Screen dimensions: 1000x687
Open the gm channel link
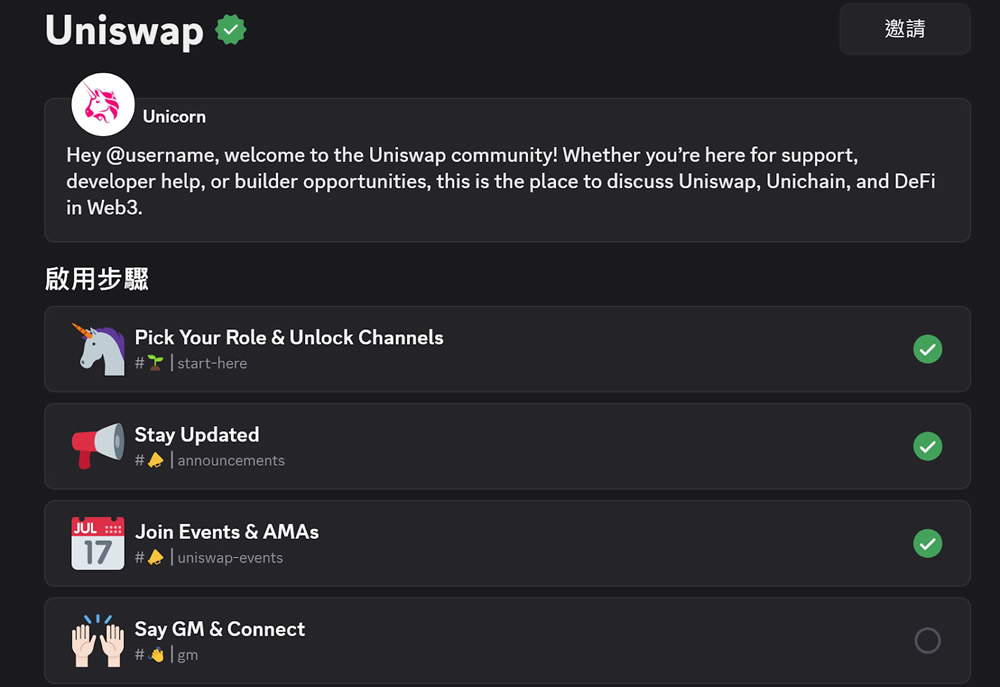(x=188, y=655)
